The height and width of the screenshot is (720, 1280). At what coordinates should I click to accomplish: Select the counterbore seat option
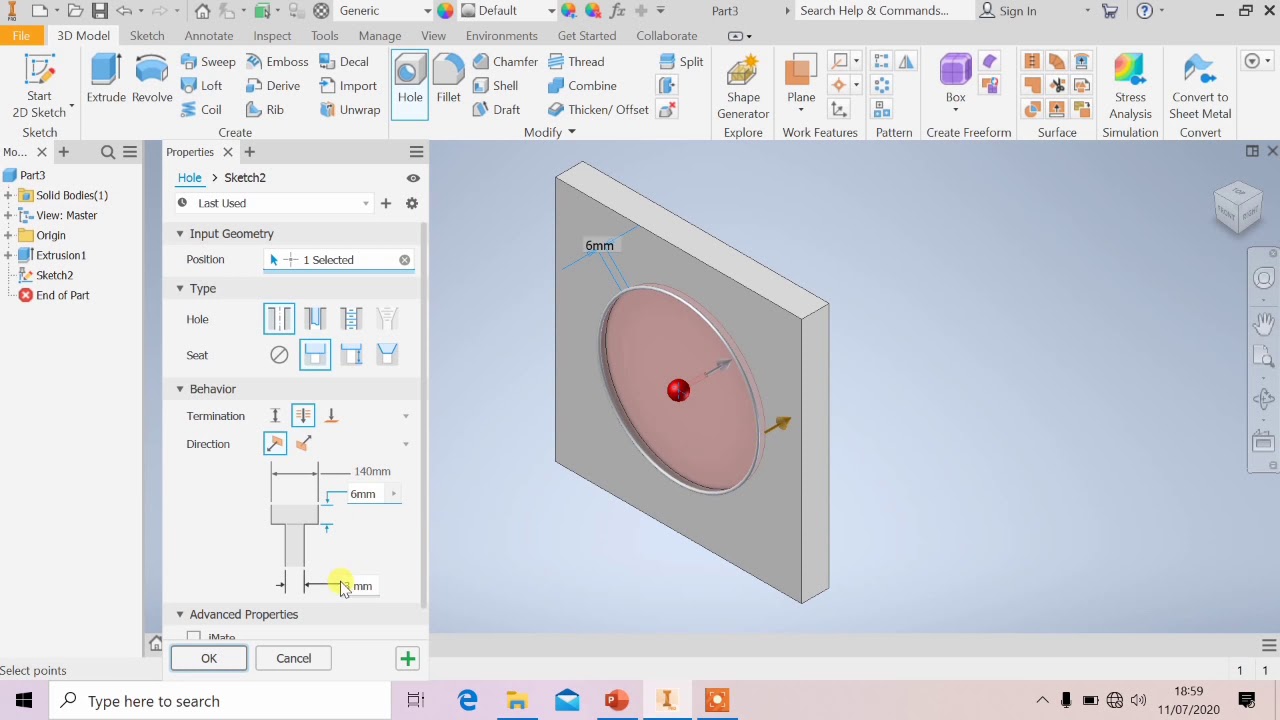click(x=315, y=355)
